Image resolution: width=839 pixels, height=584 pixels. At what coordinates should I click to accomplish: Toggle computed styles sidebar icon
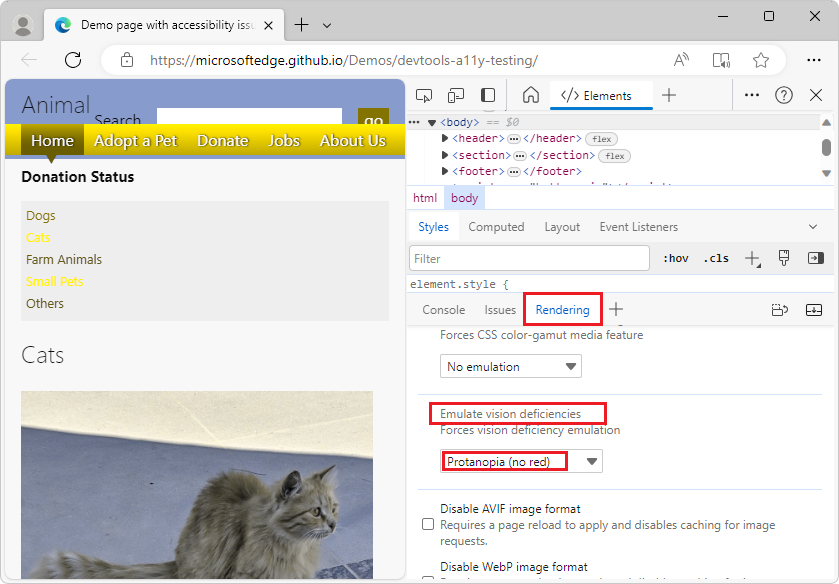(x=815, y=258)
